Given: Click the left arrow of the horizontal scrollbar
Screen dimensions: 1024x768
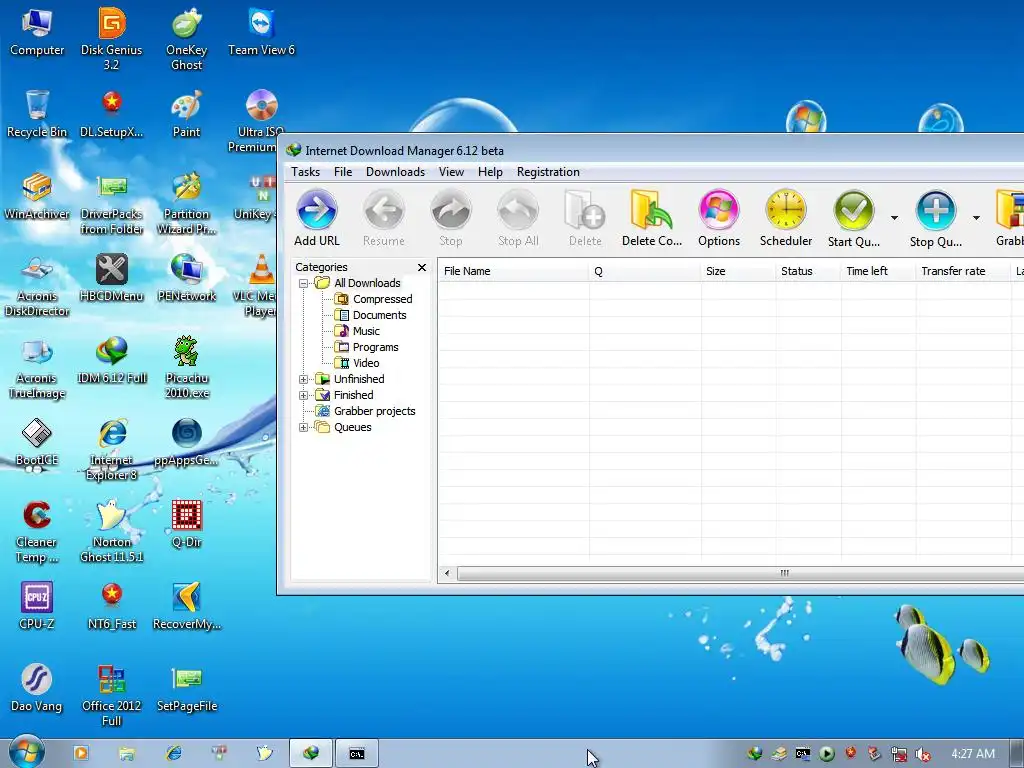Looking at the screenshot, I should [x=447, y=573].
